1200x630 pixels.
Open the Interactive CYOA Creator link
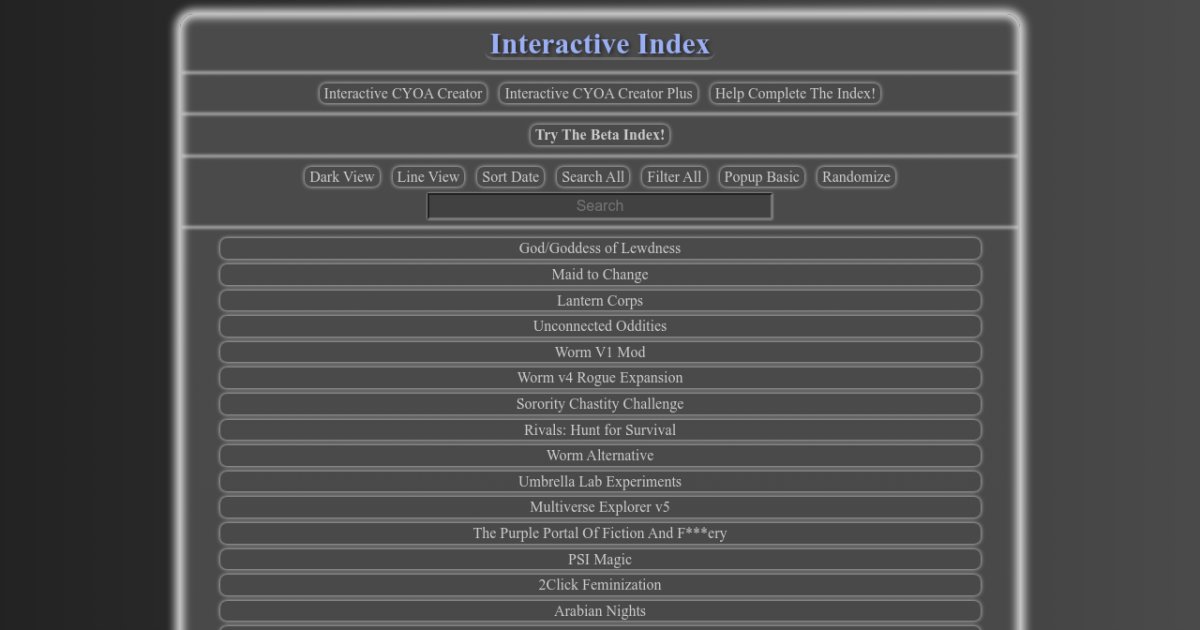[403, 94]
